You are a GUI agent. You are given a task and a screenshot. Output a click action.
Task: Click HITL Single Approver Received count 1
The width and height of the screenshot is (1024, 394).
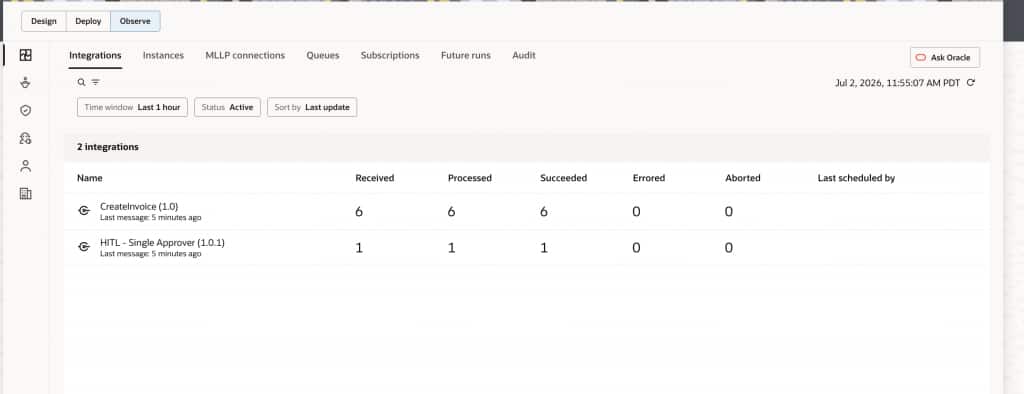[359, 248]
